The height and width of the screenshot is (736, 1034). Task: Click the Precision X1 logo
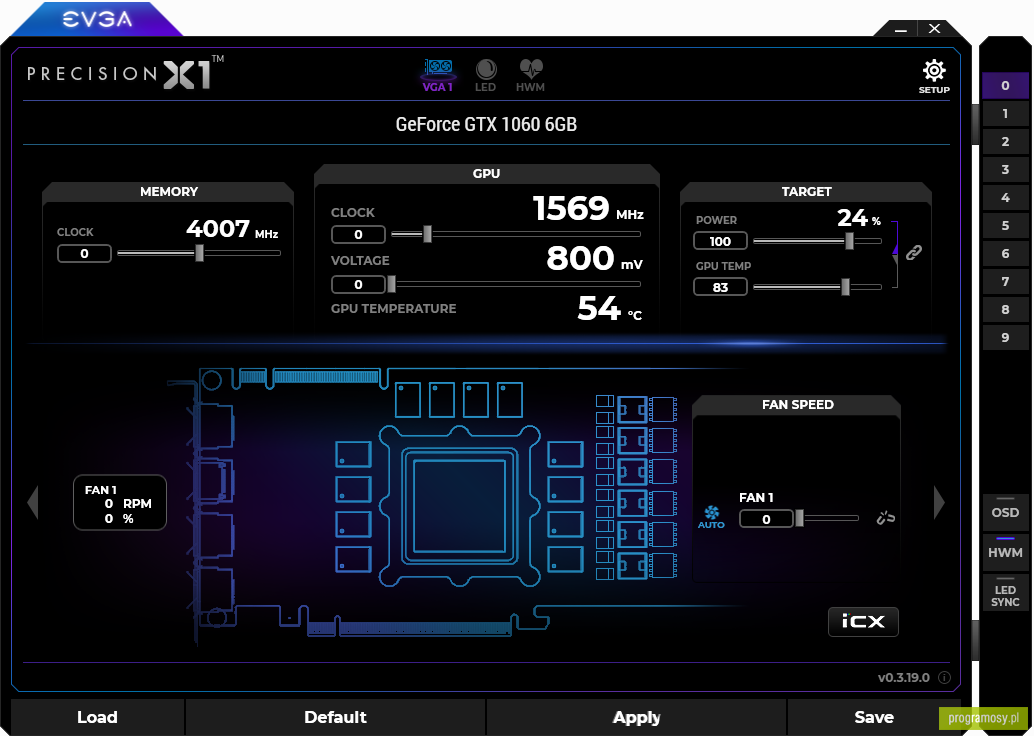tap(125, 72)
